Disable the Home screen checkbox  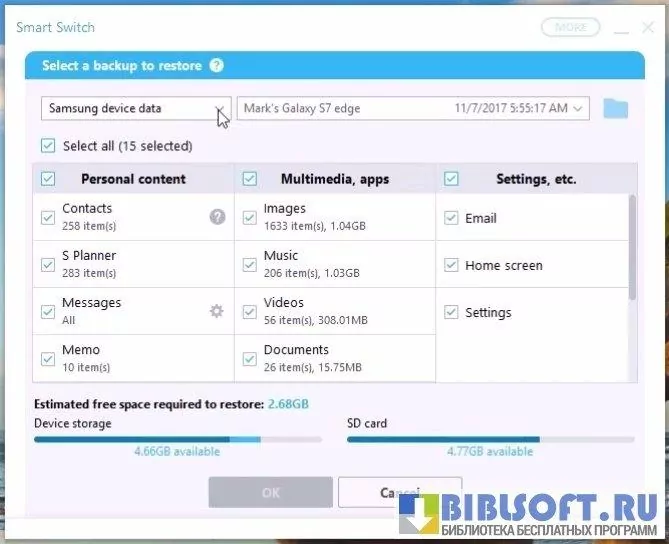pyautogui.click(x=451, y=265)
